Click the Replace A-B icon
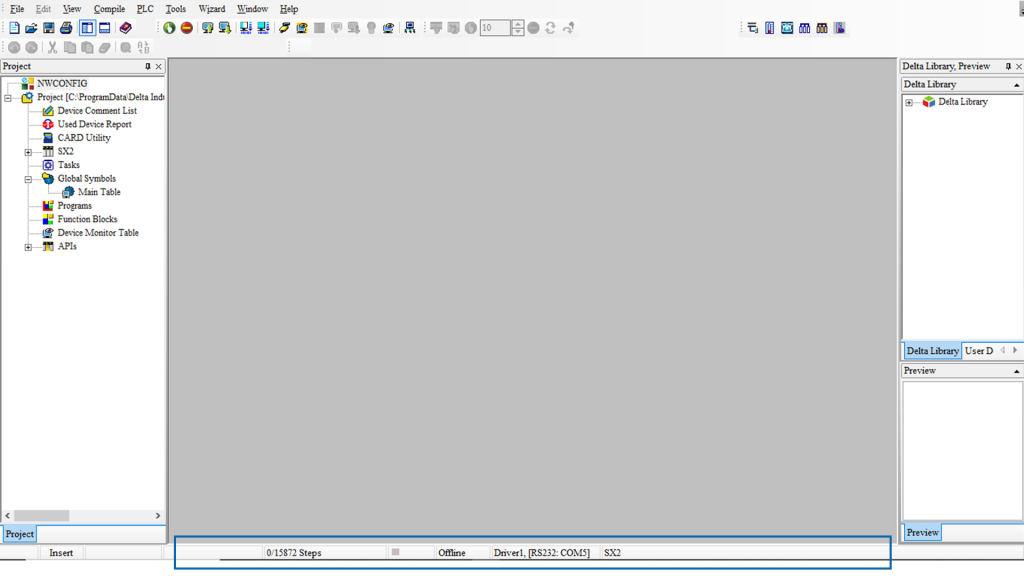Screen dimensions: 1024x576 [143, 48]
